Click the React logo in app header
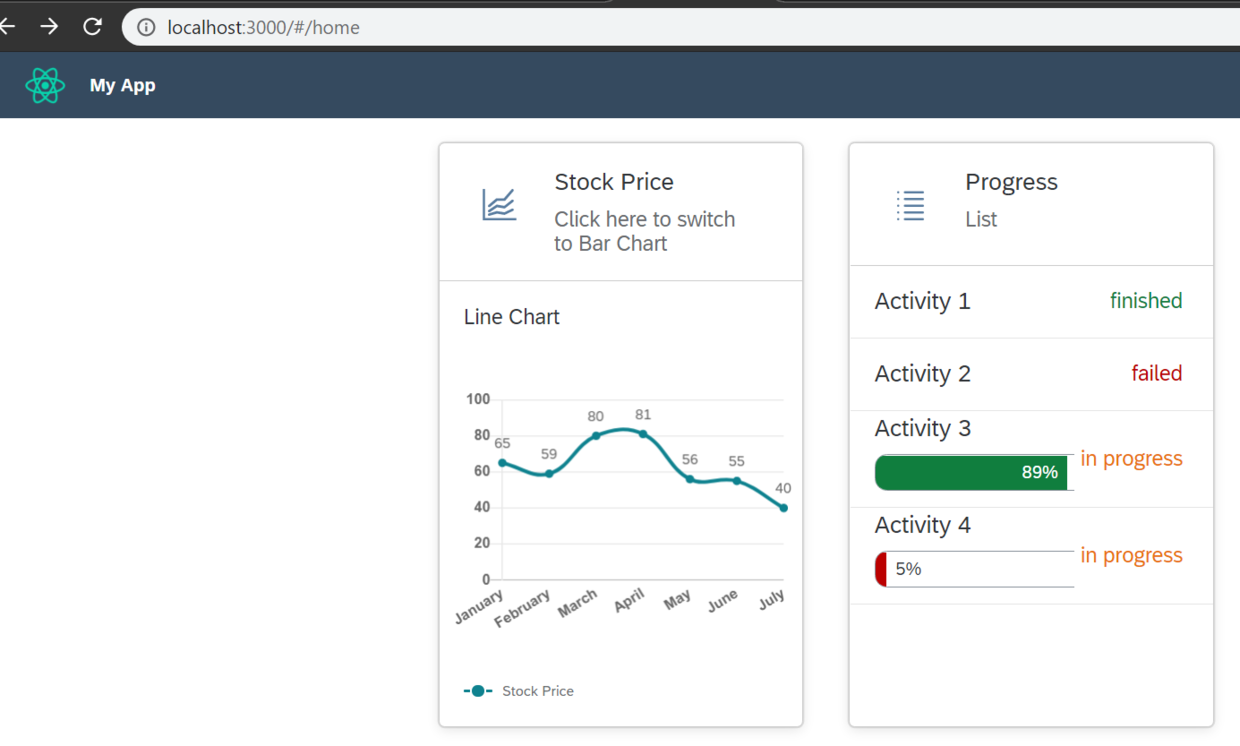 [45, 86]
